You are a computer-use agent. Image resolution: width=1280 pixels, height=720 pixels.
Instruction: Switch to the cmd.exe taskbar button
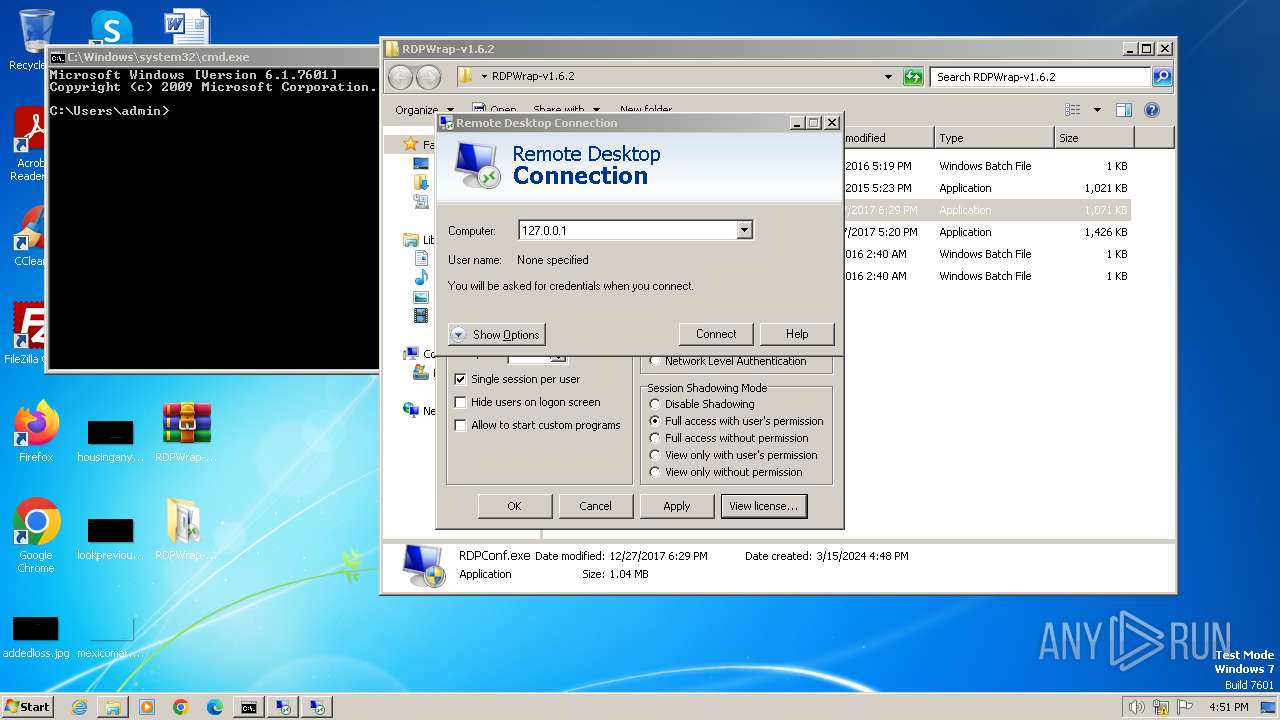click(x=249, y=707)
